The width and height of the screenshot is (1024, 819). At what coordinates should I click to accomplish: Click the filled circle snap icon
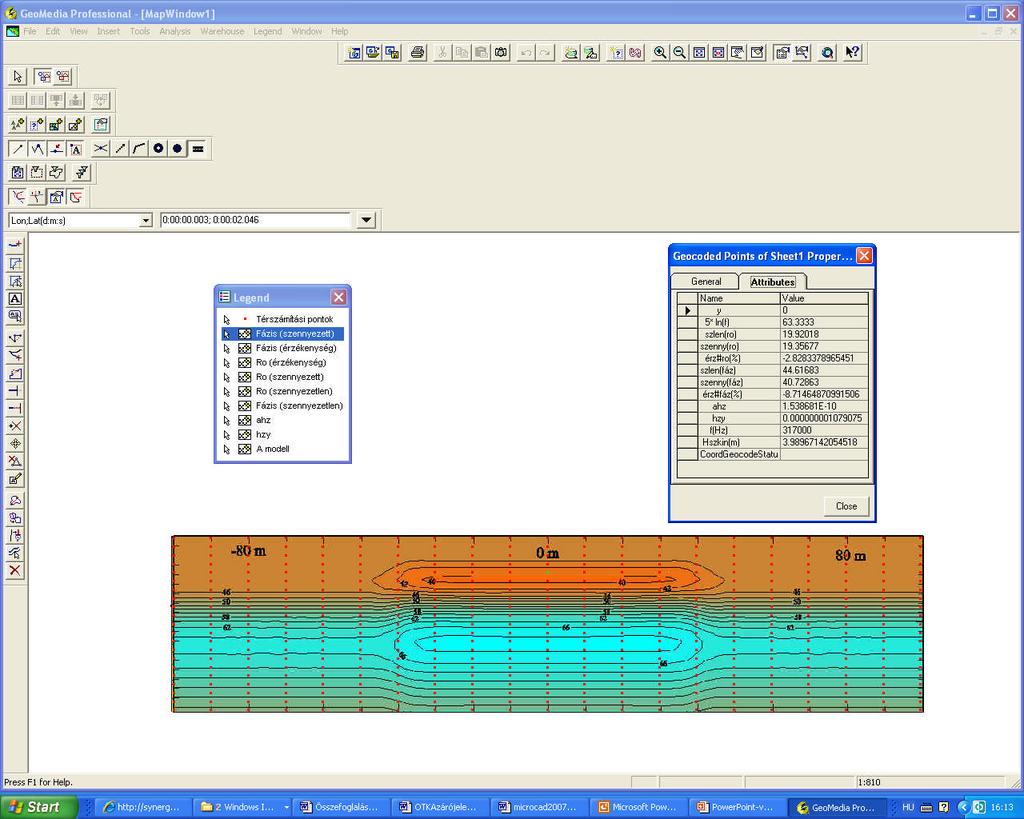pyautogui.click(x=177, y=149)
